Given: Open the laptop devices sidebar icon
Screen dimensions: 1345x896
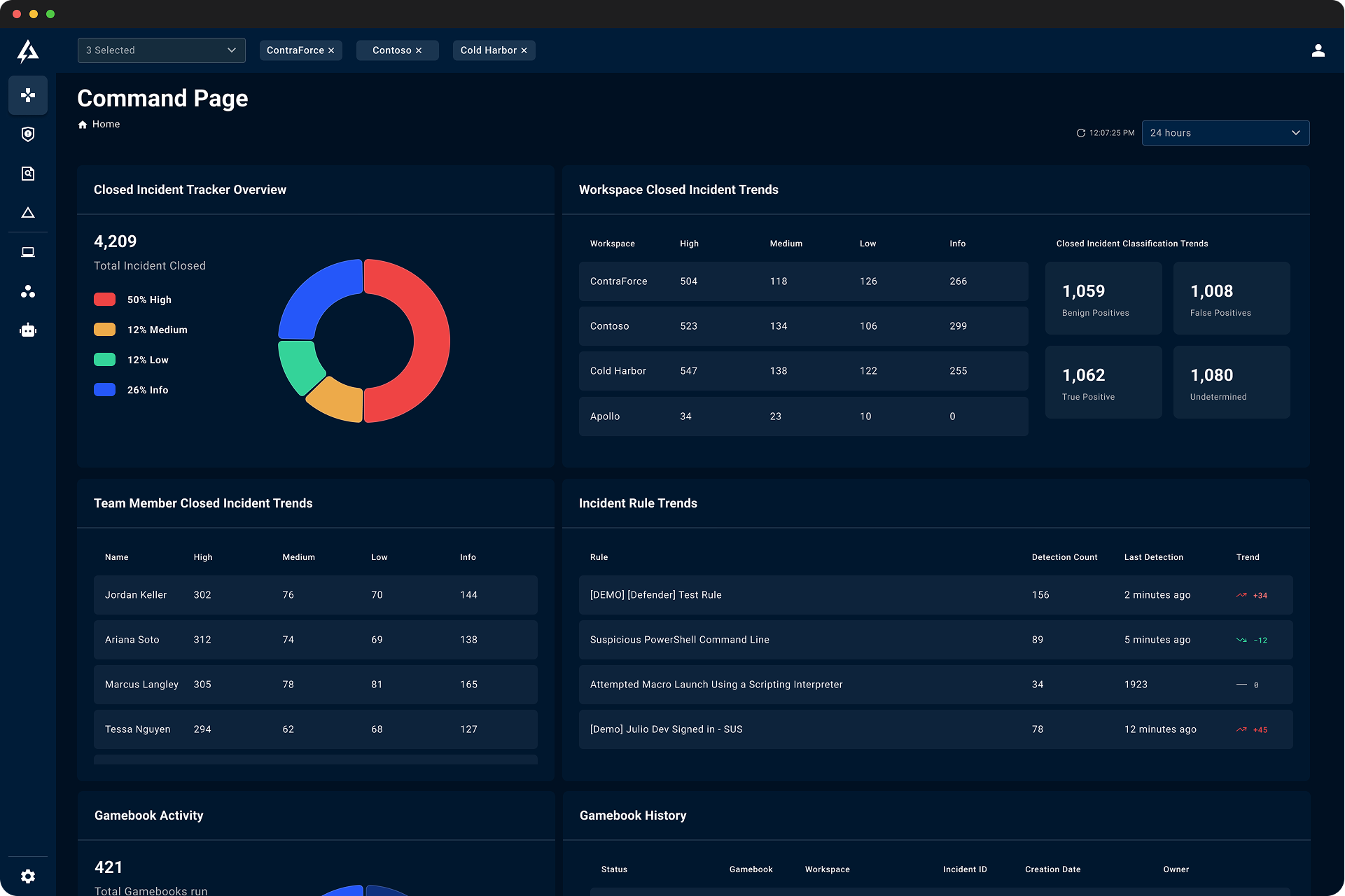Looking at the screenshot, I should point(28,252).
